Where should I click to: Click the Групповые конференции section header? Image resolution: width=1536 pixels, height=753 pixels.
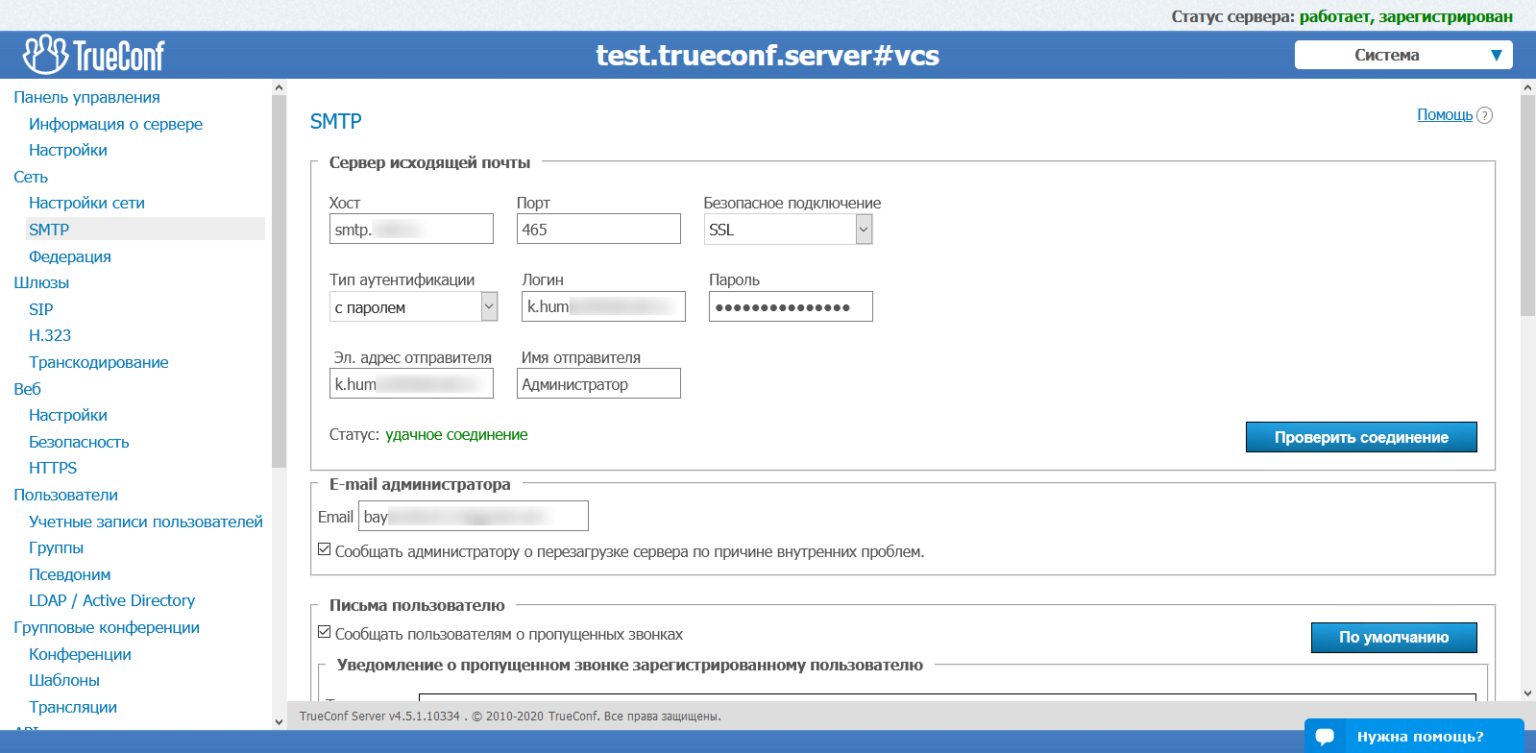107,627
